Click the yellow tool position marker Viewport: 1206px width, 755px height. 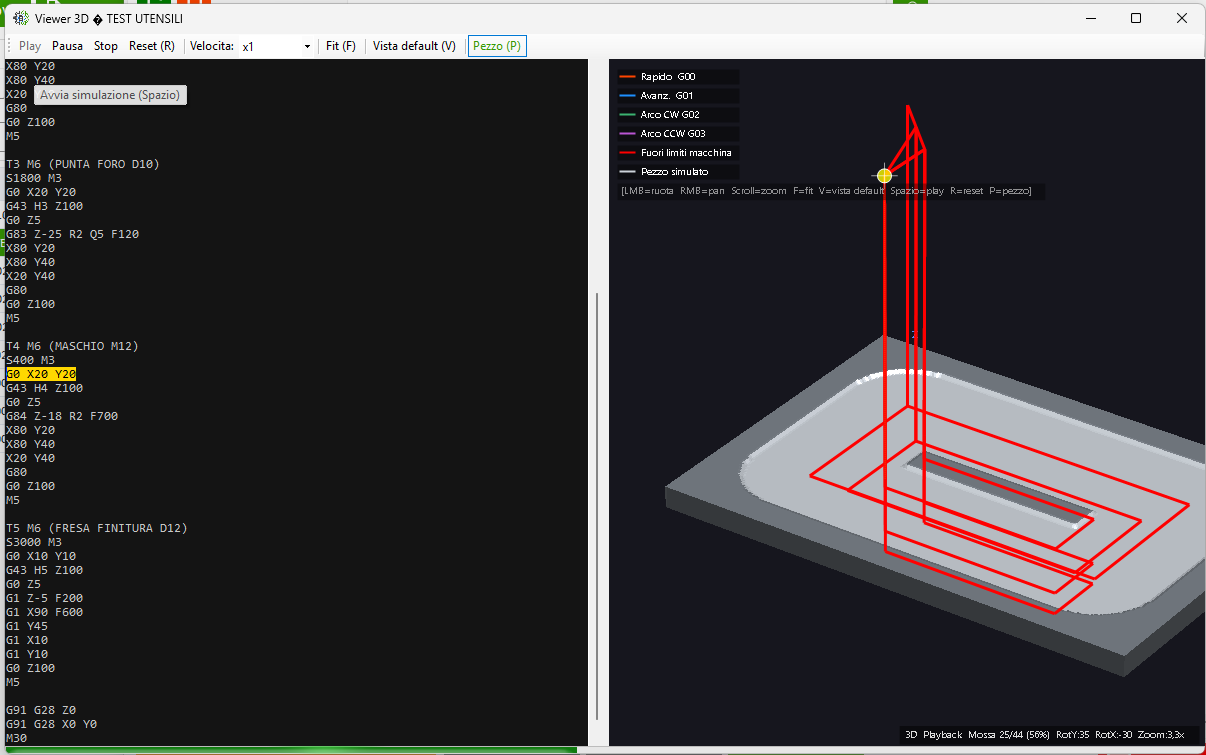point(884,175)
